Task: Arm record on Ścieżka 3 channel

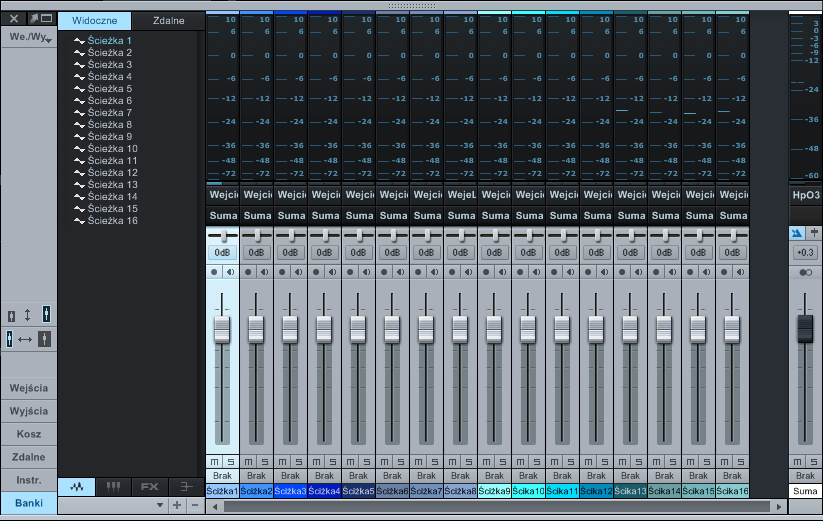Action: [282, 272]
